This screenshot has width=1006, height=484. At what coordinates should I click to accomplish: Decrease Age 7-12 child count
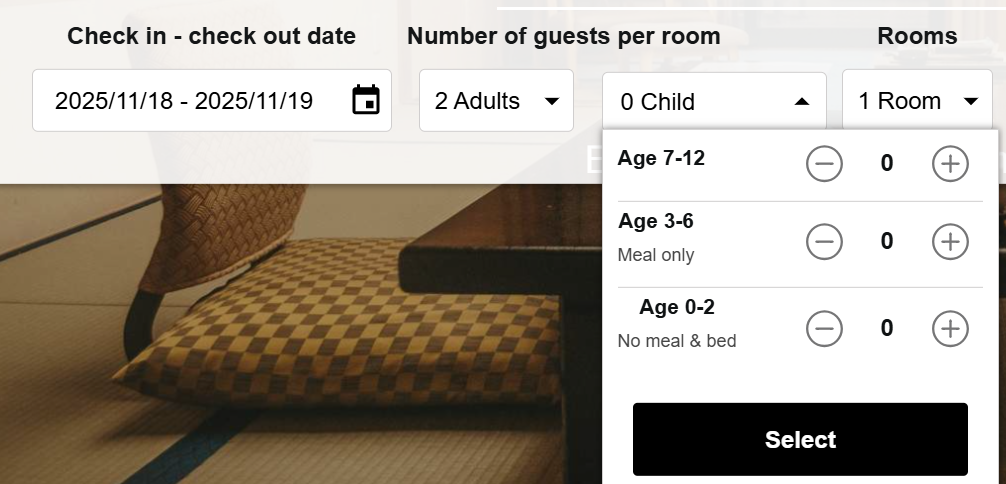point(825,164)
